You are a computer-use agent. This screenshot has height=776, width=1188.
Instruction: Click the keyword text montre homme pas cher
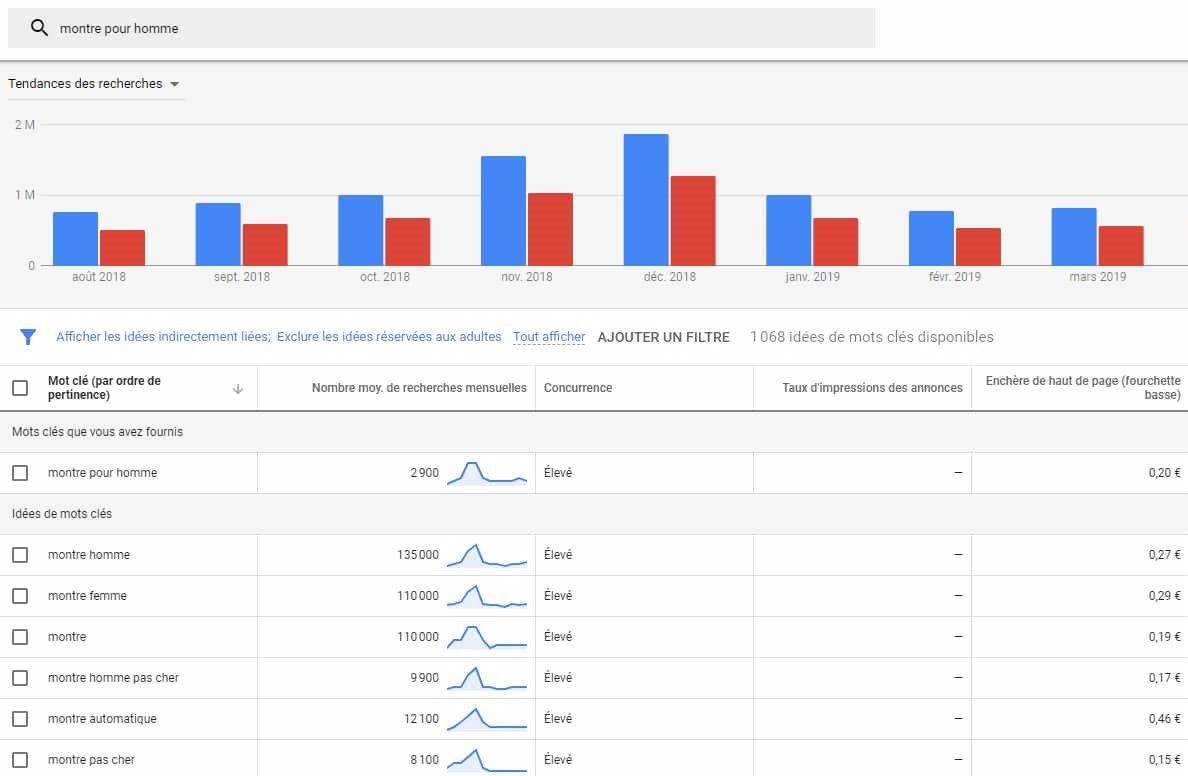coord(114,677)
